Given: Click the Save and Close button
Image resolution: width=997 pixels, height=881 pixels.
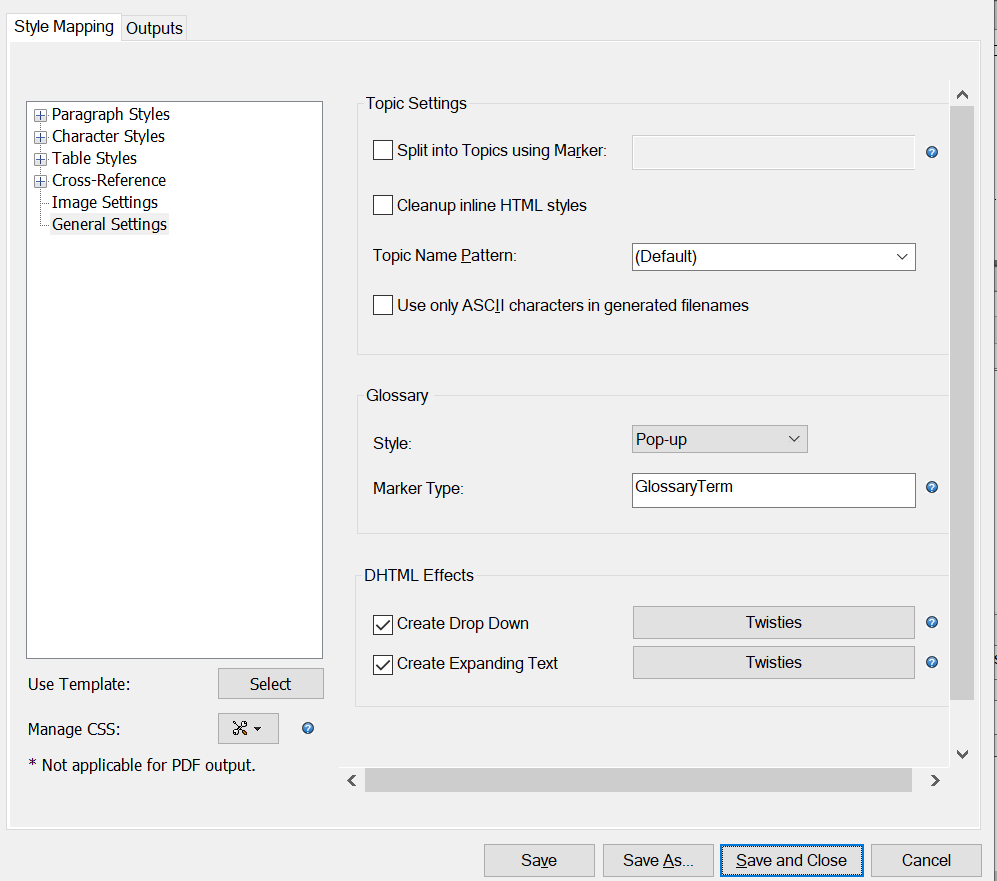Looking at the screenshot, I should [x=791, y=860].
